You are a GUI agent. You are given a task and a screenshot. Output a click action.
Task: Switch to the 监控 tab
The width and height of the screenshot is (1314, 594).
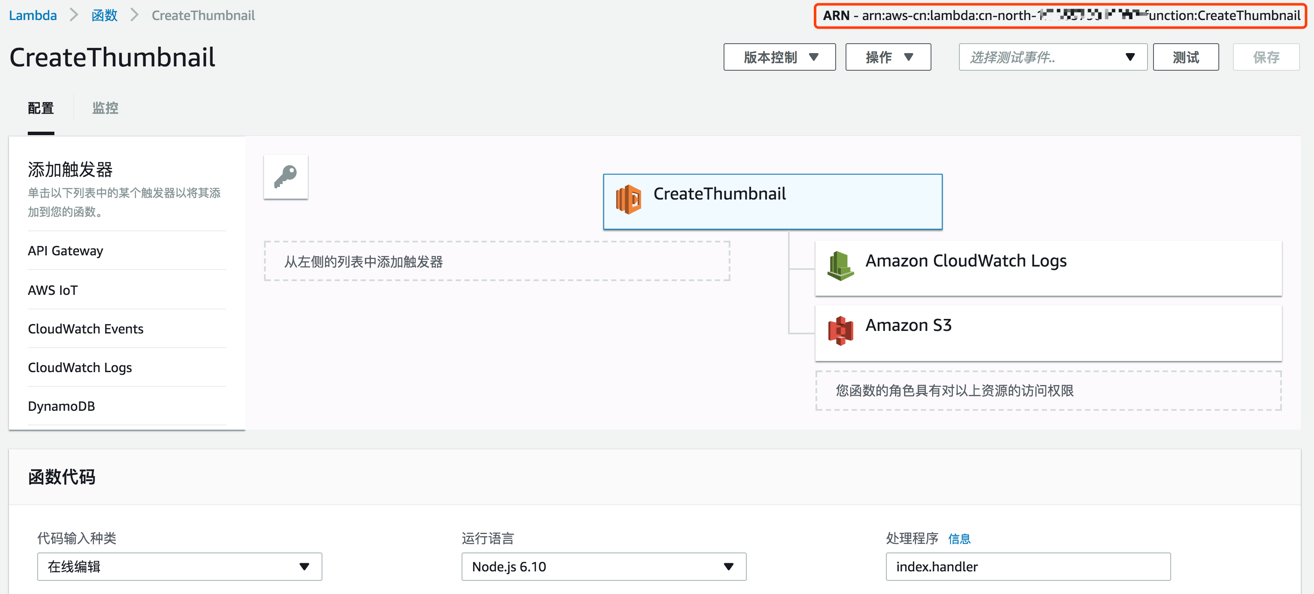105,108
